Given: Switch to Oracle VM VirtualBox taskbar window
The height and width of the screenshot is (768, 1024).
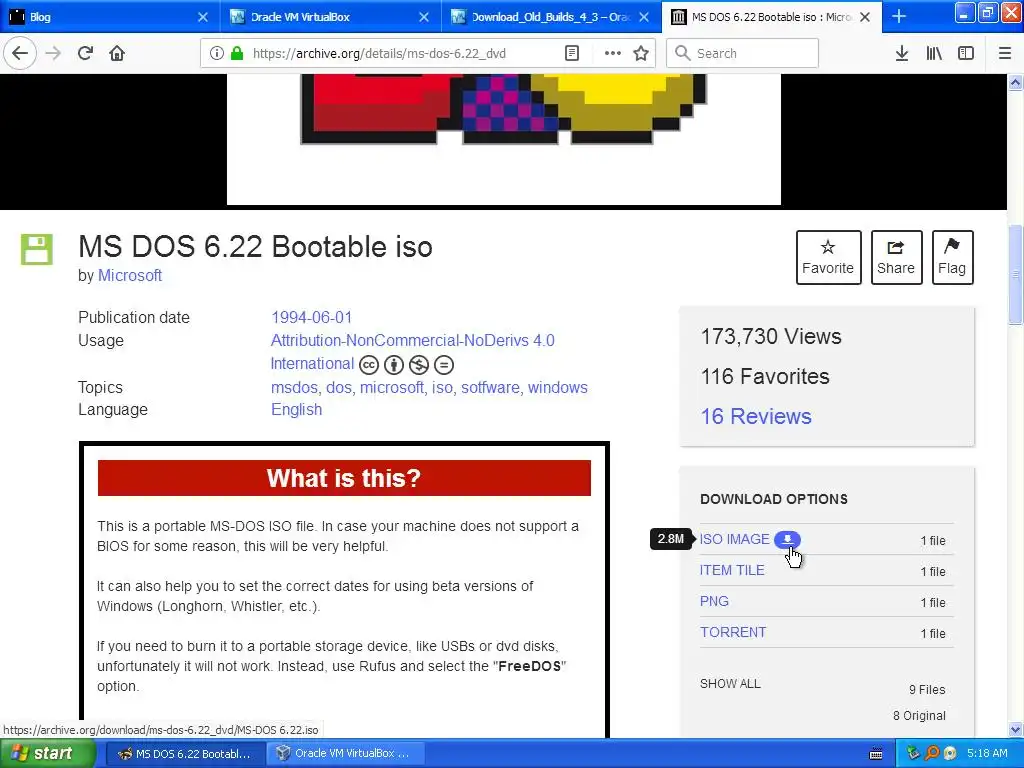Looking at the screenshot, I should 346,754.
